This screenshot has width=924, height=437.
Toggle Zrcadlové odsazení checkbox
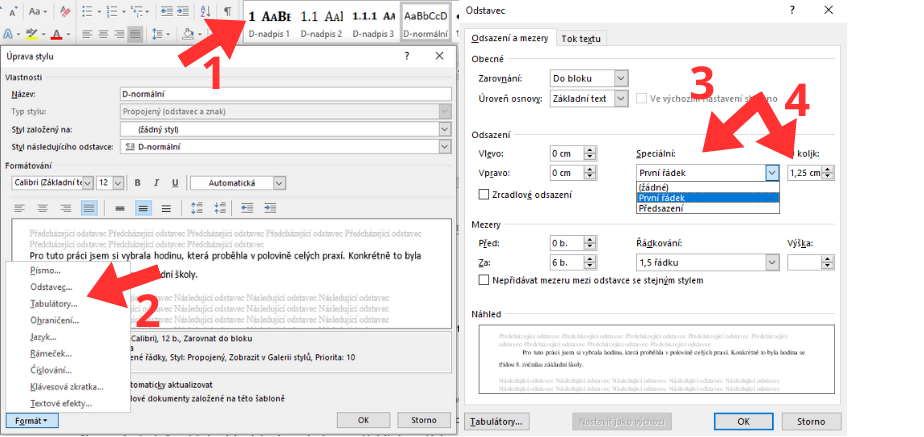pyautogui.click(x=484, y=194)
